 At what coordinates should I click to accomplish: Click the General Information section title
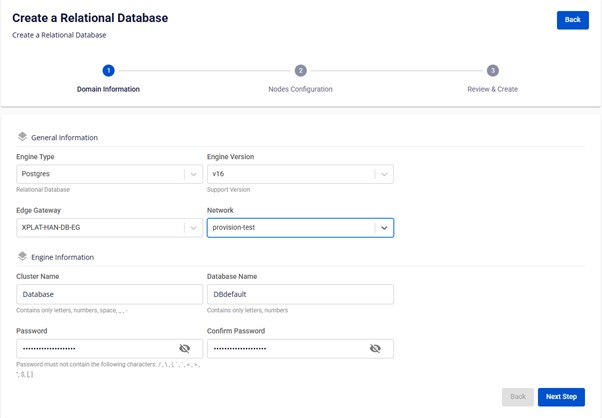(x=64, y=137)
